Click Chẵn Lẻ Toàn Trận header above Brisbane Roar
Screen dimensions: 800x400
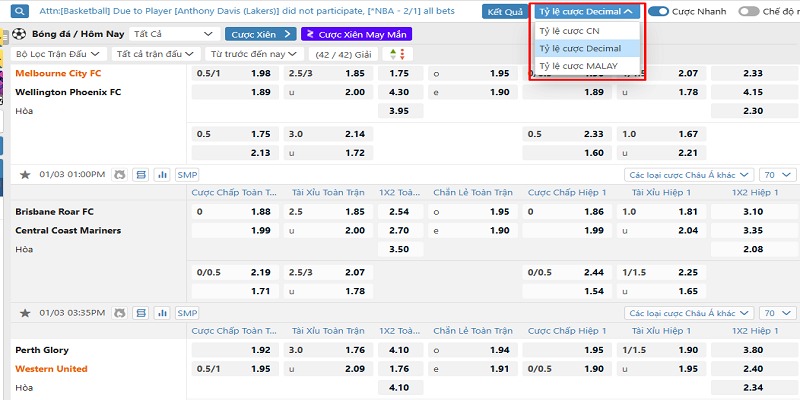coord(473,192)
